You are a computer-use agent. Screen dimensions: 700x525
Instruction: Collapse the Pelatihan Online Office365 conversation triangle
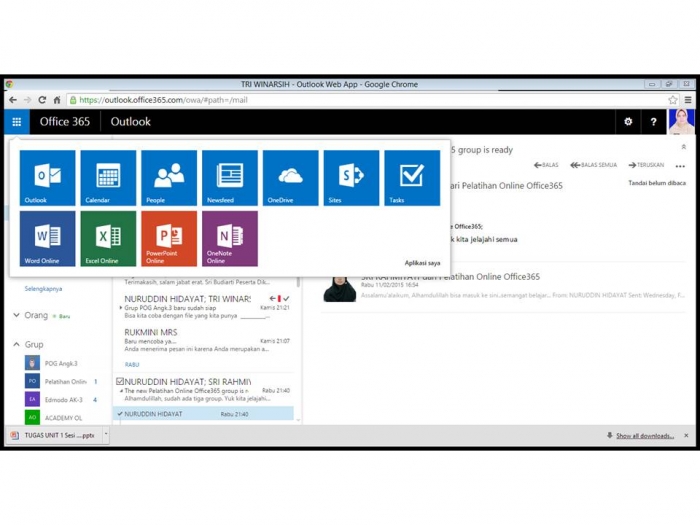pyautogui.click(x=121, y=391)
